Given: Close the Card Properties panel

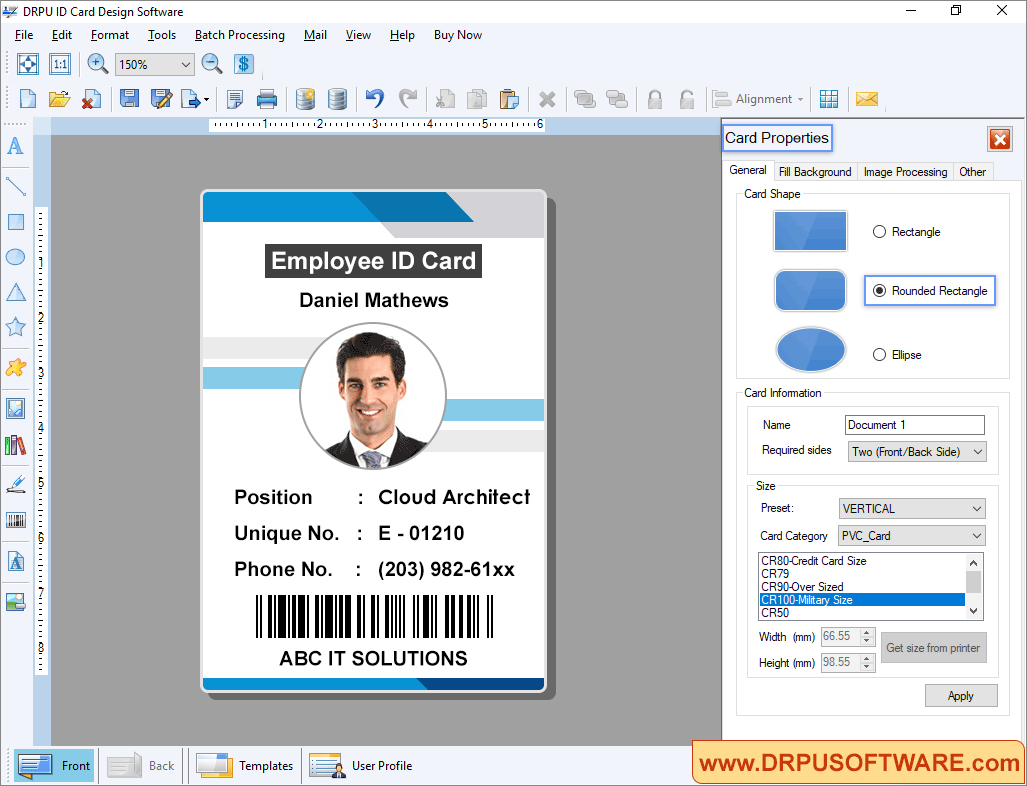Looking at the screenshot, I should point(1000,139).
